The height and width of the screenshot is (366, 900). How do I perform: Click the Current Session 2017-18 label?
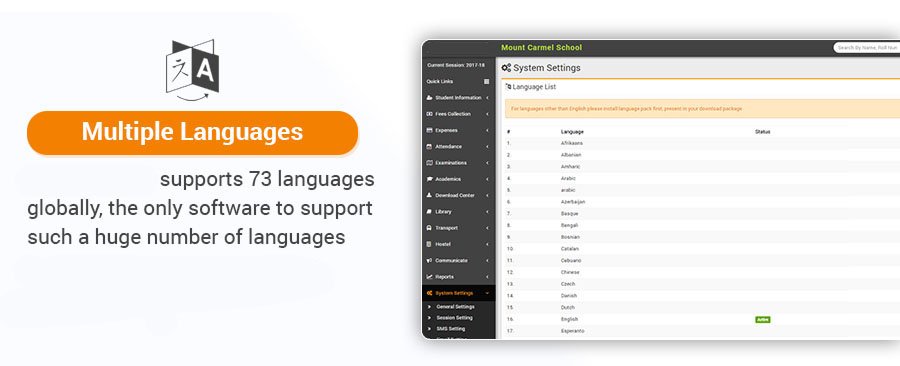tap(456, 65)
